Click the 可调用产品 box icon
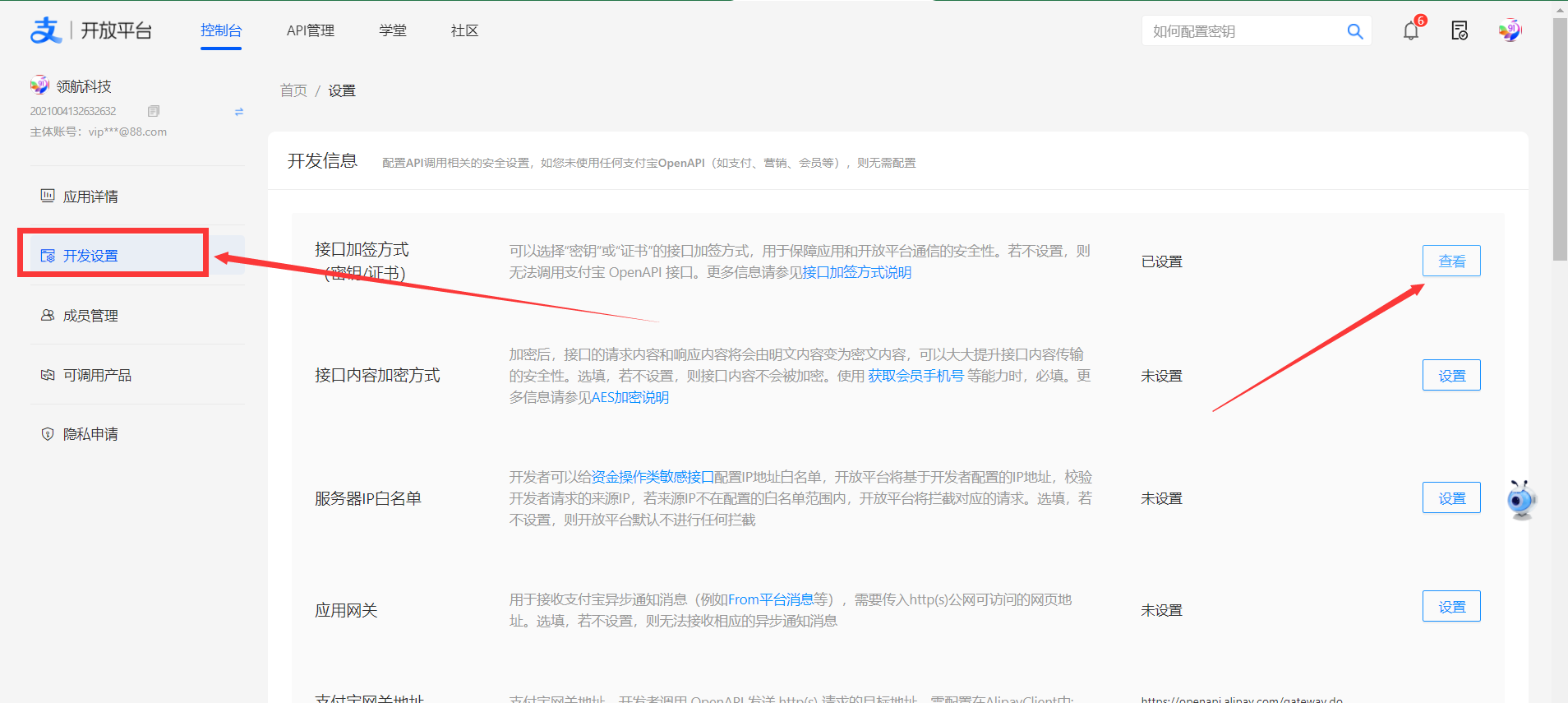 point(48,375)
